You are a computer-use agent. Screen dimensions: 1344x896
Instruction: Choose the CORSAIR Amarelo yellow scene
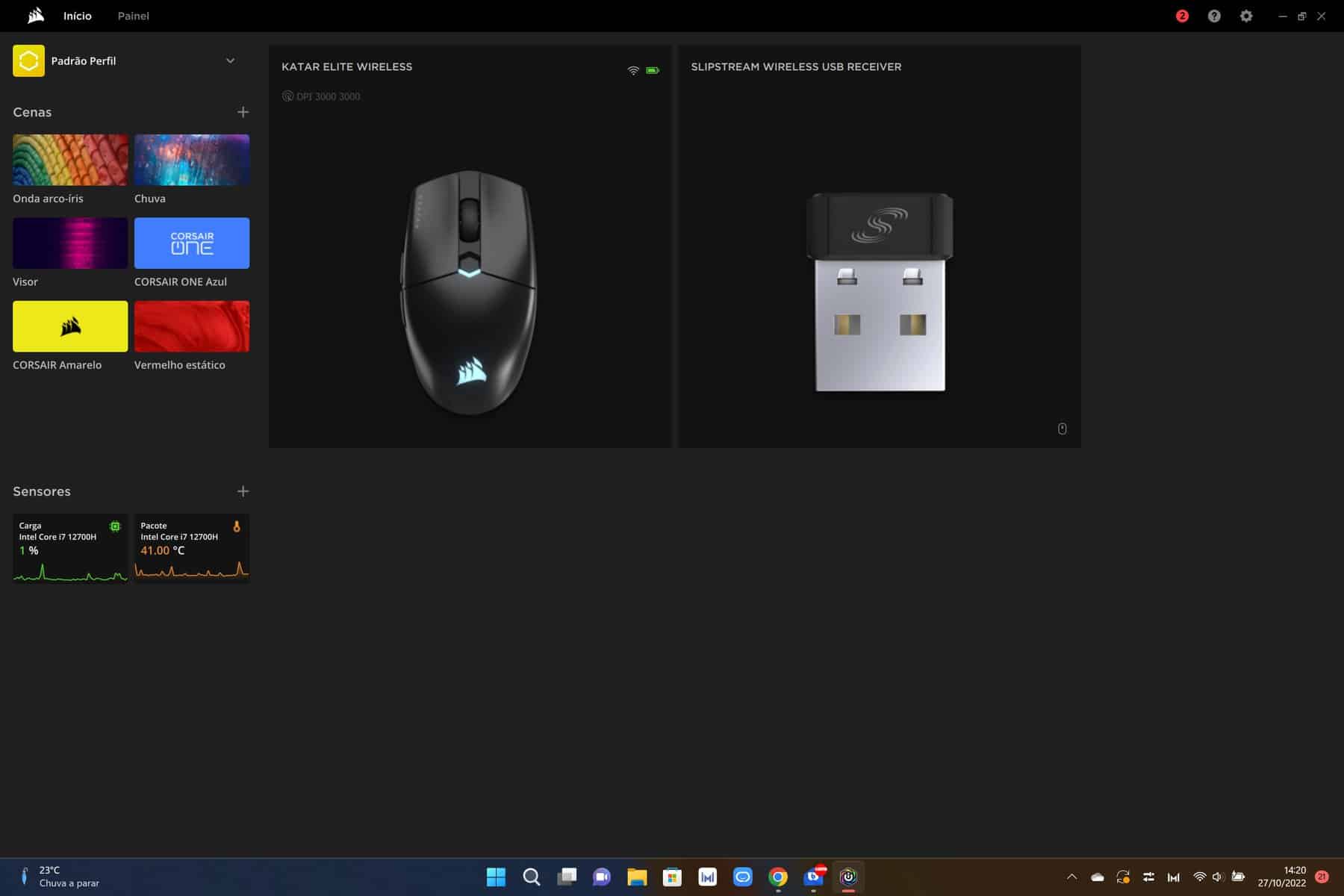[x=70, y=326]
